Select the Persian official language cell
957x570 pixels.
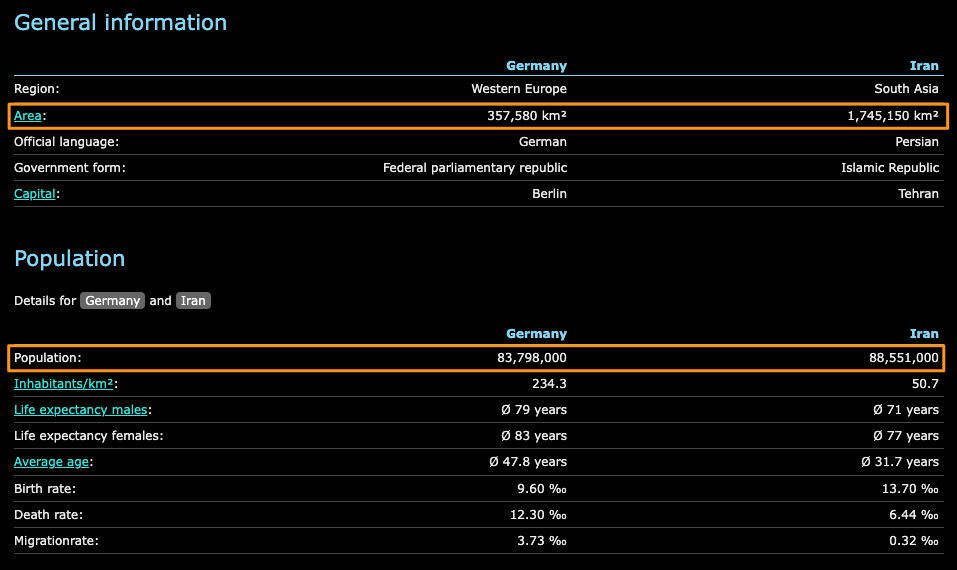click(916, 142)
